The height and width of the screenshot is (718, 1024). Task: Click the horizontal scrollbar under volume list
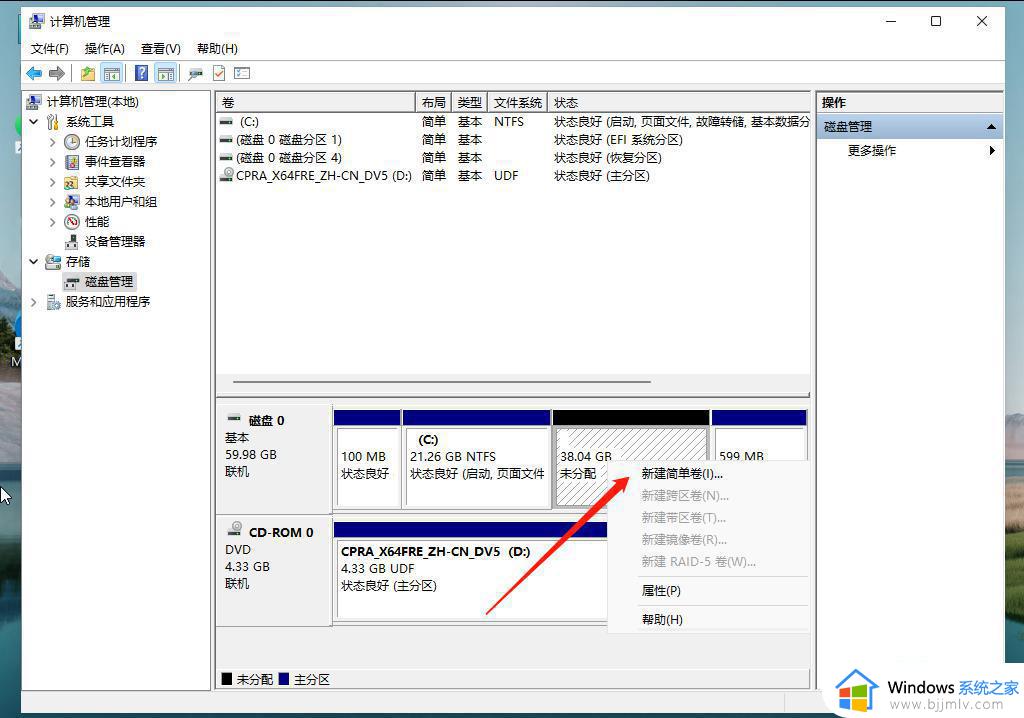coord(441,382)
